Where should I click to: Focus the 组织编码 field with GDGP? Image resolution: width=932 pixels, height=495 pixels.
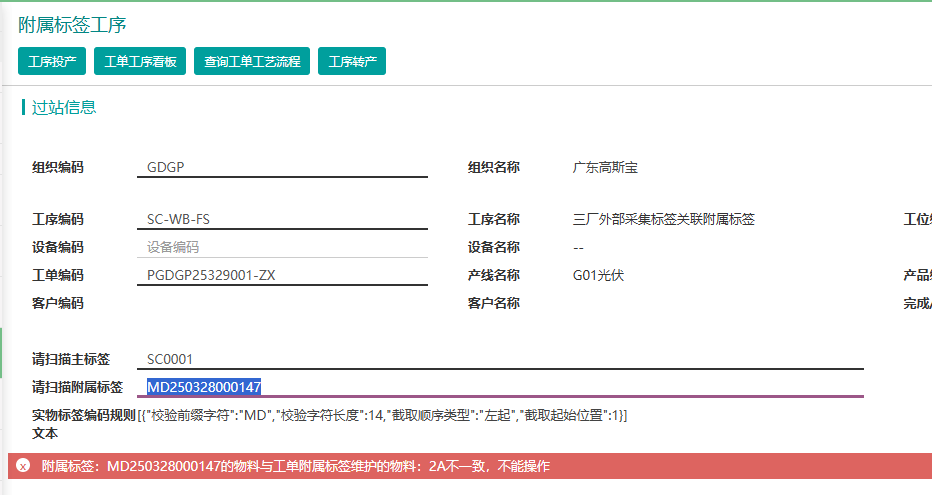[x=282, y=168]
